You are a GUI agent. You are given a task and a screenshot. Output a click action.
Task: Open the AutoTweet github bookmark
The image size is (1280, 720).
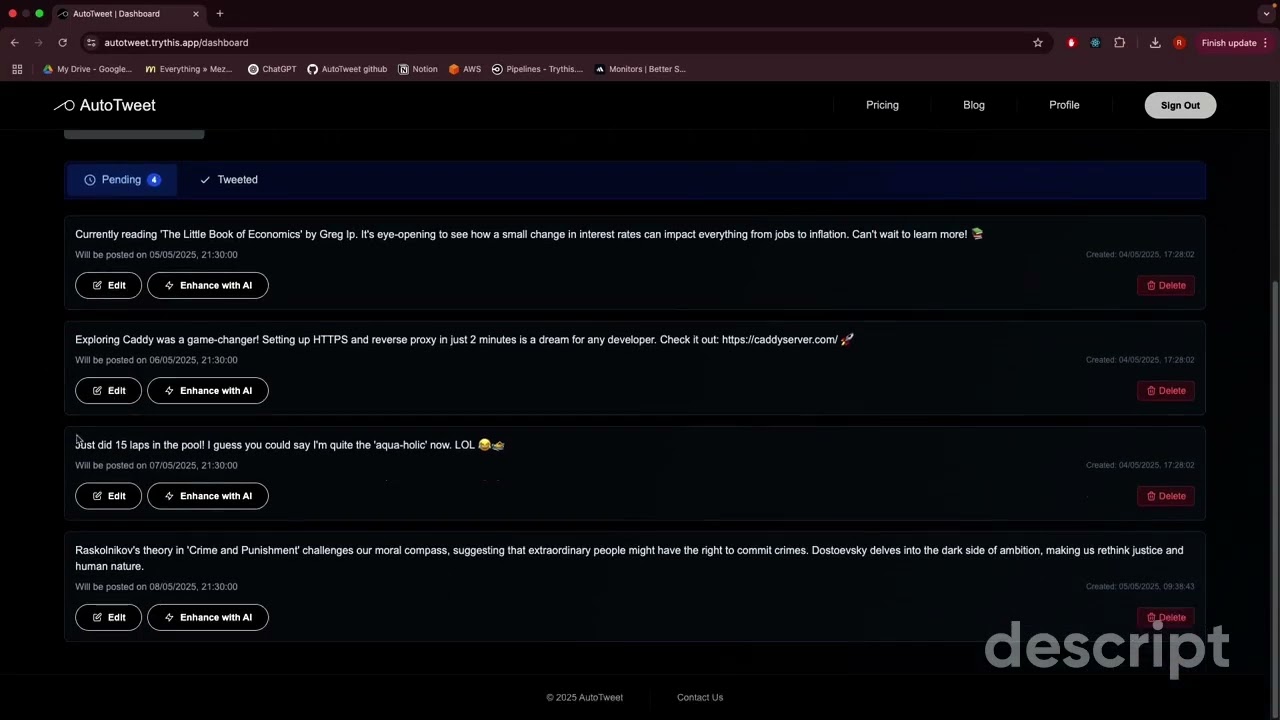pyautogui.click(x=347, y=69)
